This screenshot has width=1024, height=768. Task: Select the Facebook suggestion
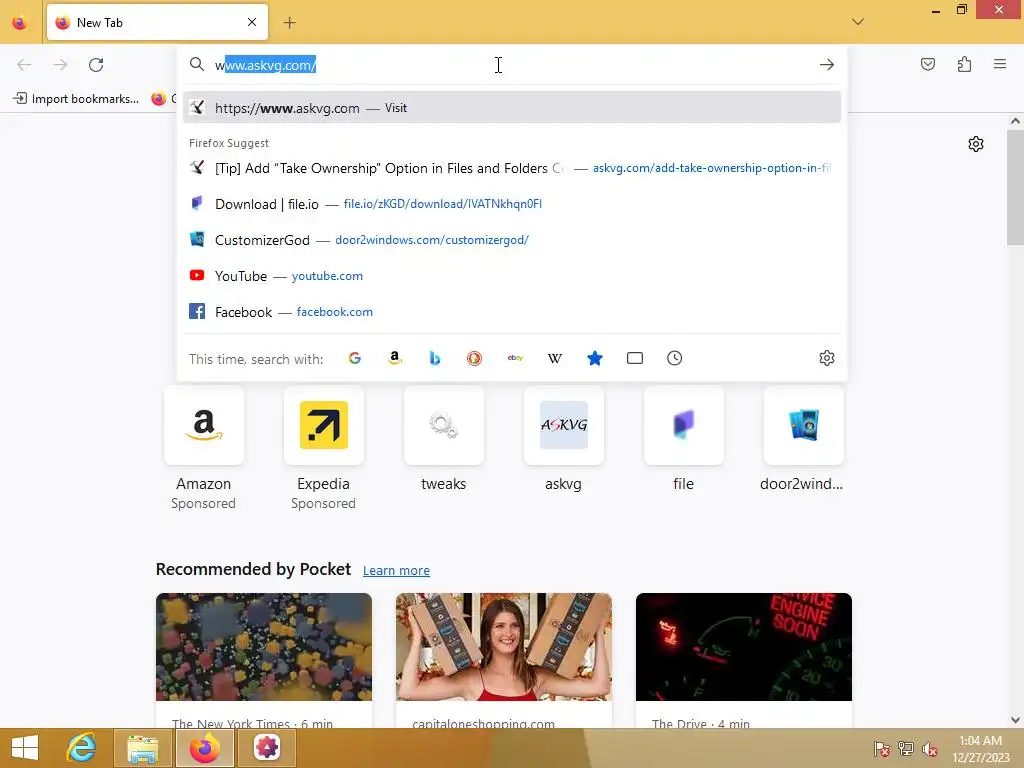point(512,312)
